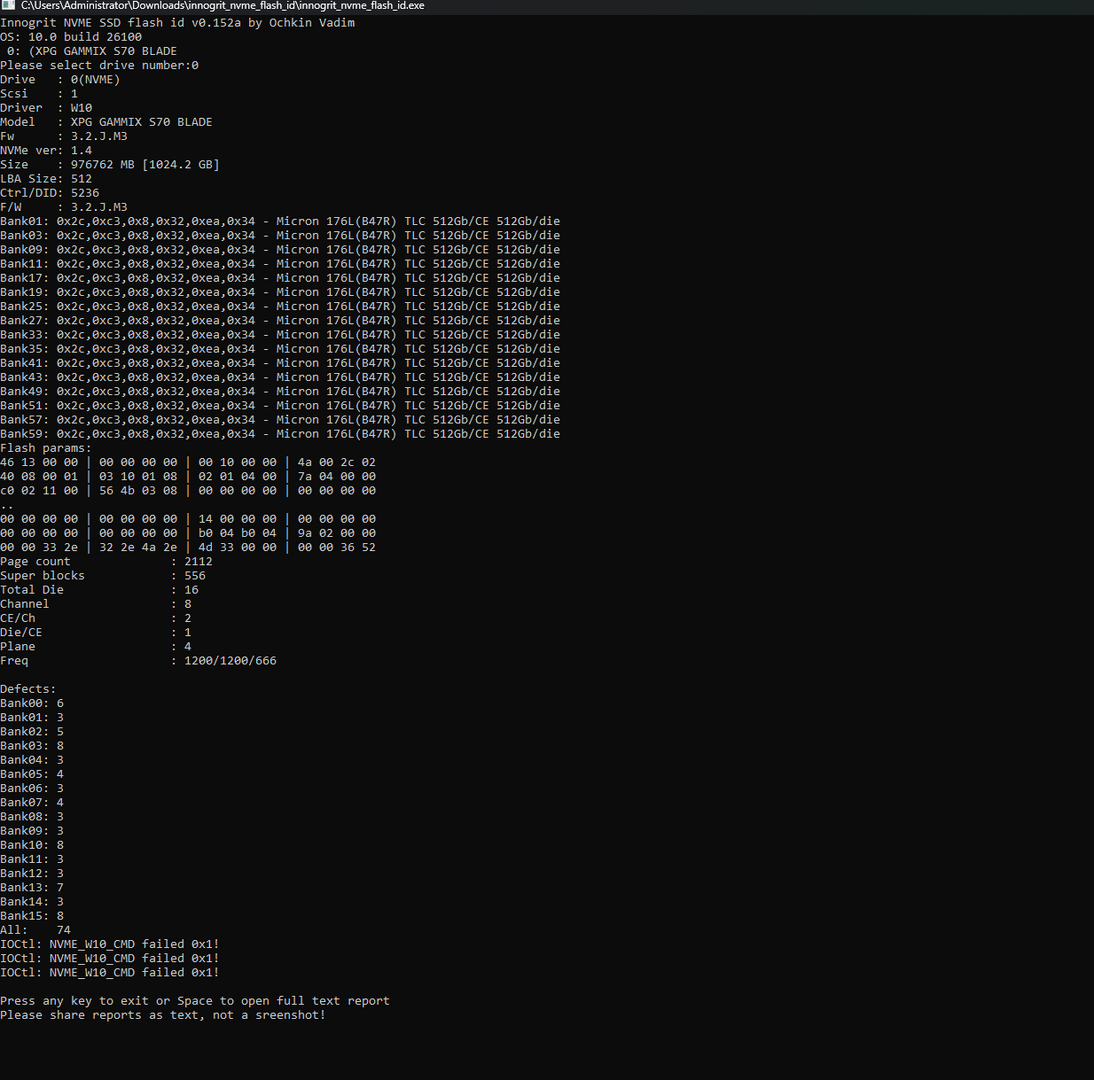Click the 'Bank05: 4' defects row
This screenshot has width=1094, height=1080.
pos(32,774)
